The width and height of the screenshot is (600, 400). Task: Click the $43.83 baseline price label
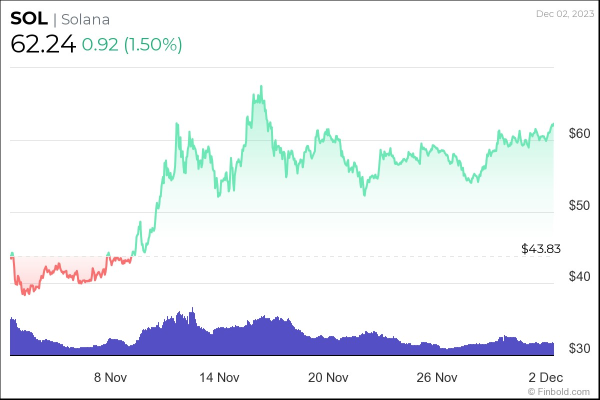click(540, 247)
